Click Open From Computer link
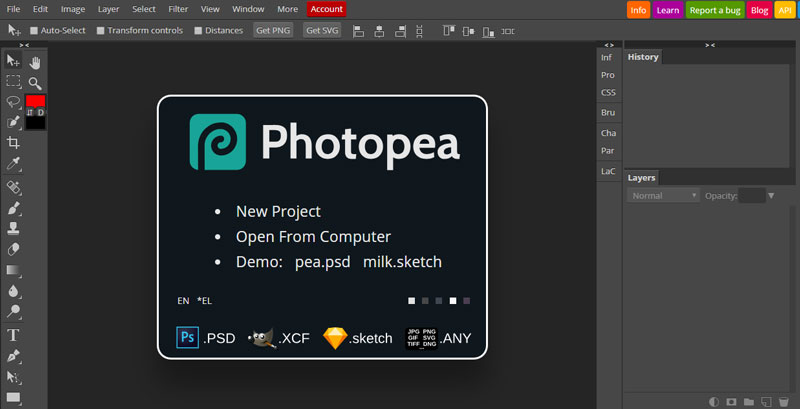This screenshot has height=409, width=800. [x=313, y=237]
